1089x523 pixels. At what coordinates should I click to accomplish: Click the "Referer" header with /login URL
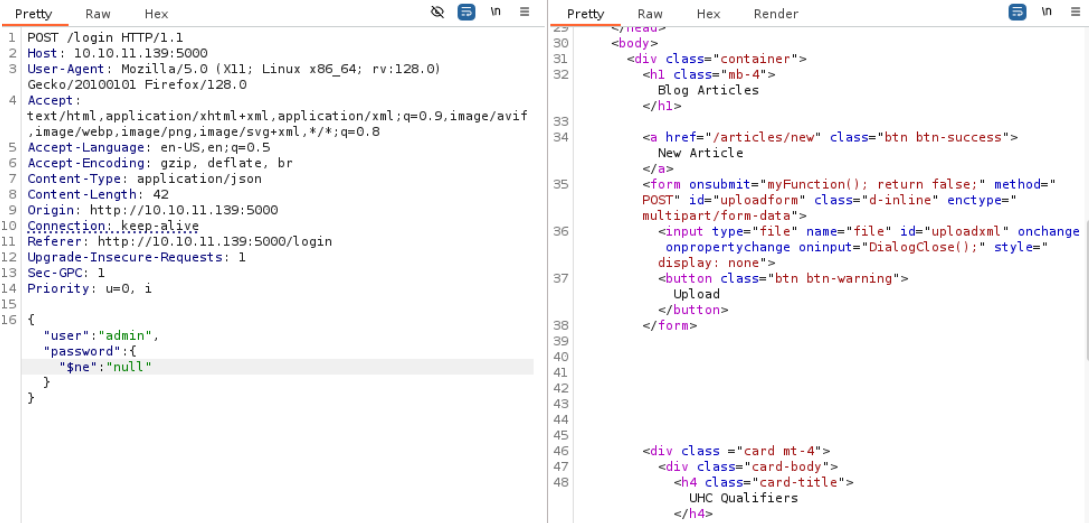coord(179,242)
